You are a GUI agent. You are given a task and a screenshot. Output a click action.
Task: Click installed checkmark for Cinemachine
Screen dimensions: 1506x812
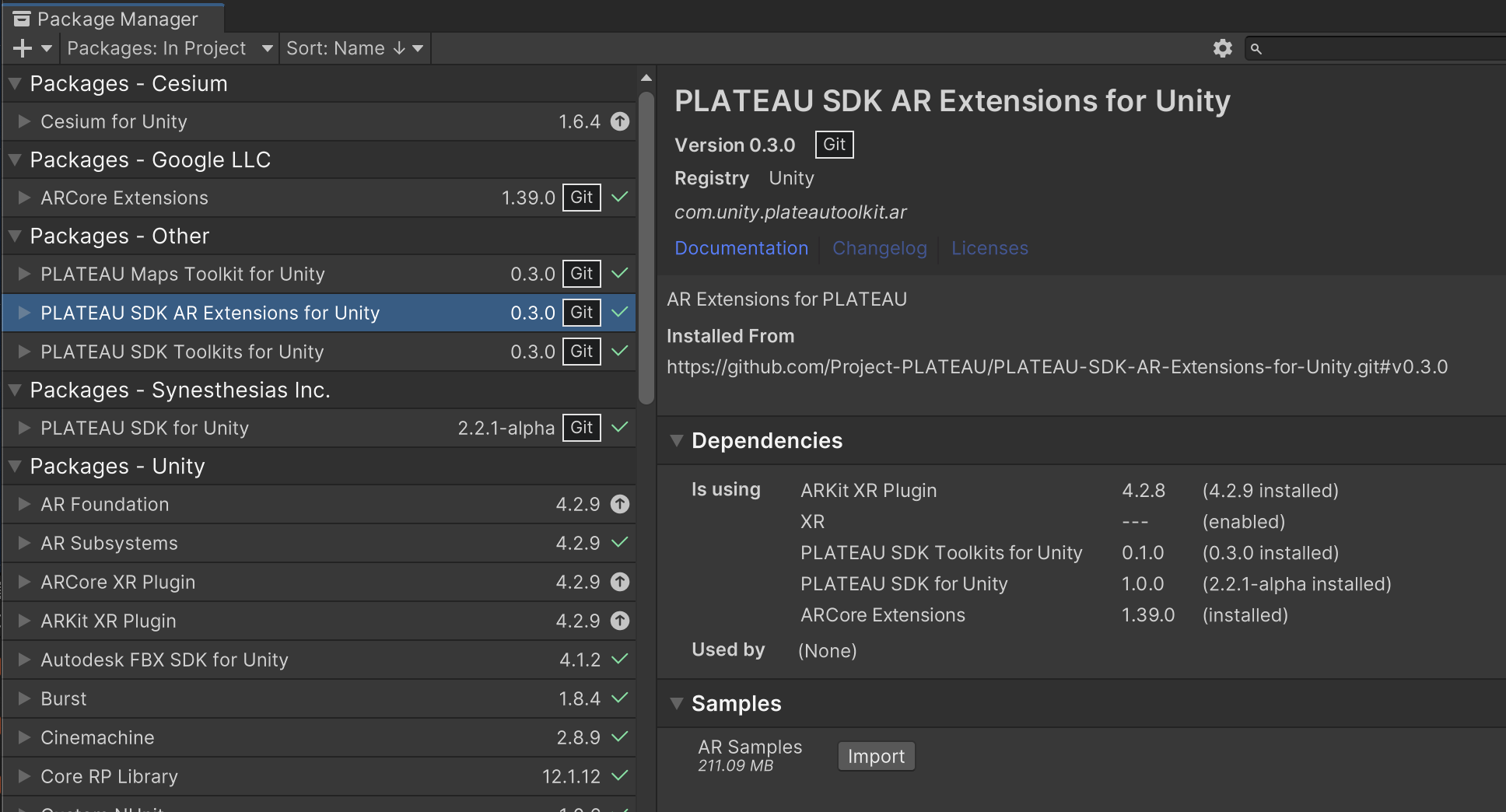(620, 737)
